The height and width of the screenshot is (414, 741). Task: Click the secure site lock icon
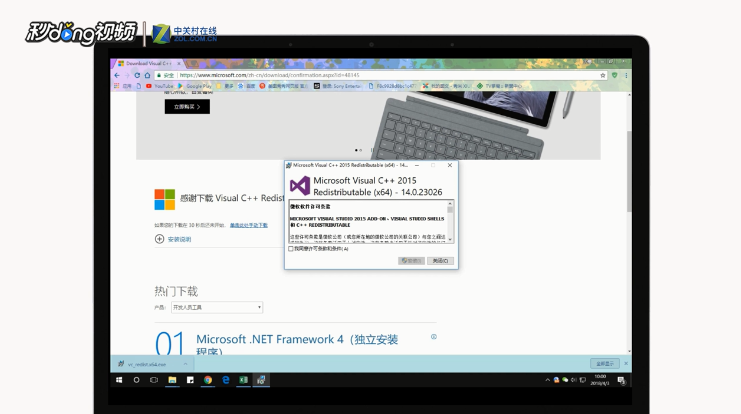(159, 75)
